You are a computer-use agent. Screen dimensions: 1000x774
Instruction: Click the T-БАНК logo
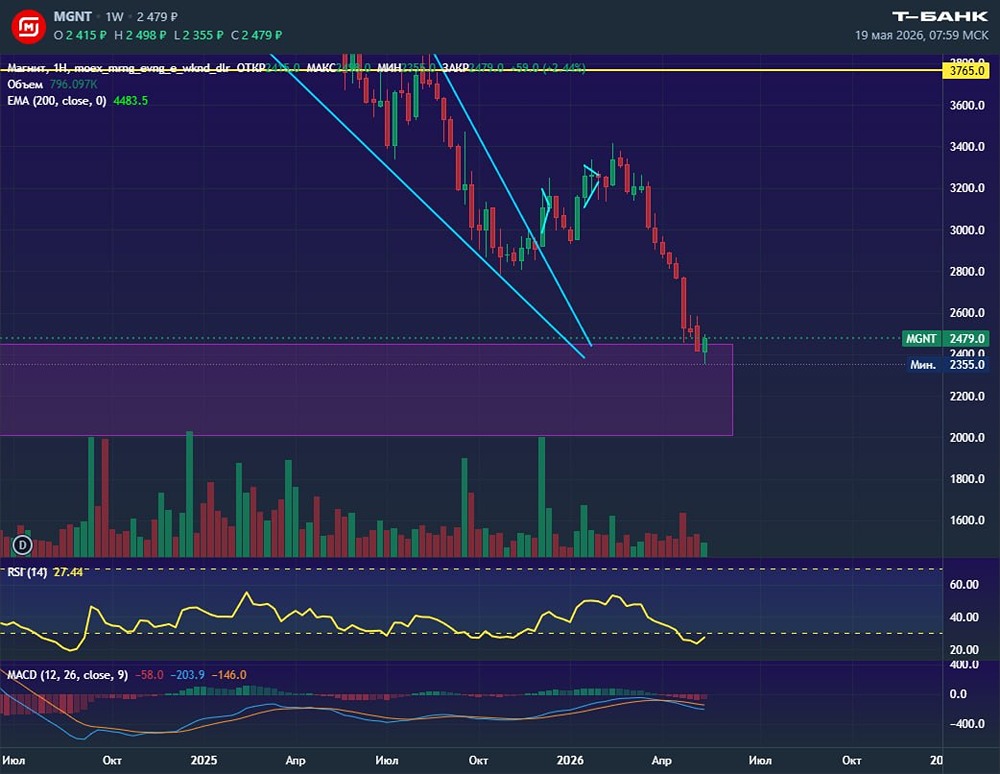click(x=939, y=17)
